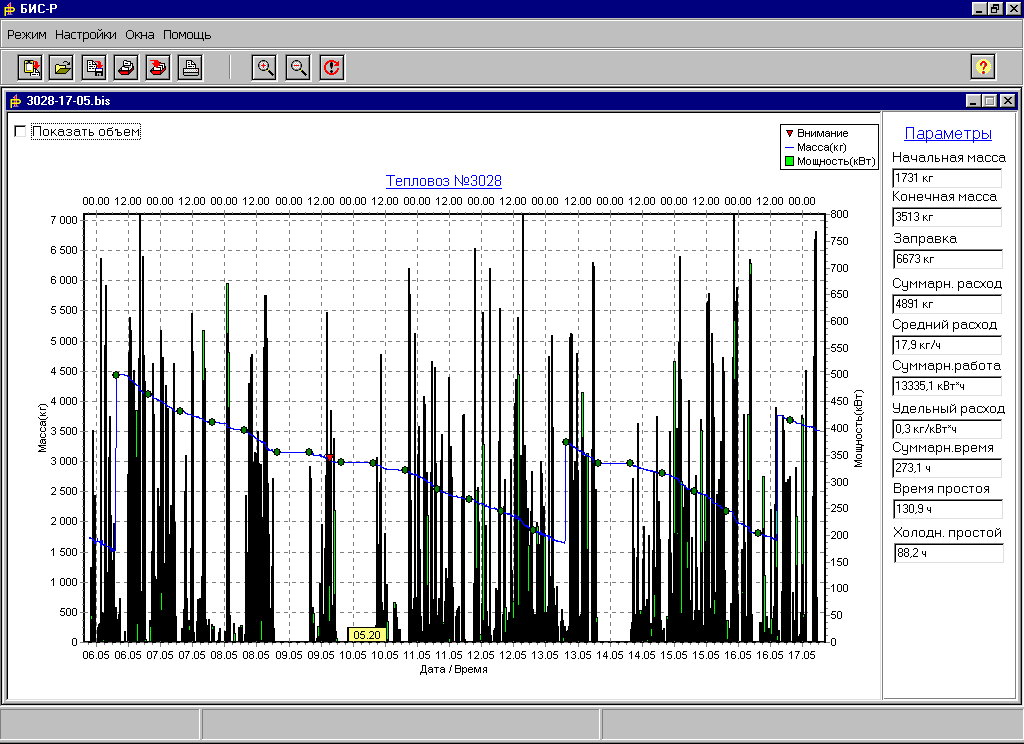
Task: Click the Удельный расход field showing 0,3 кг/кВт*ч
Action: pyautogui.click(x=947, y=429)
